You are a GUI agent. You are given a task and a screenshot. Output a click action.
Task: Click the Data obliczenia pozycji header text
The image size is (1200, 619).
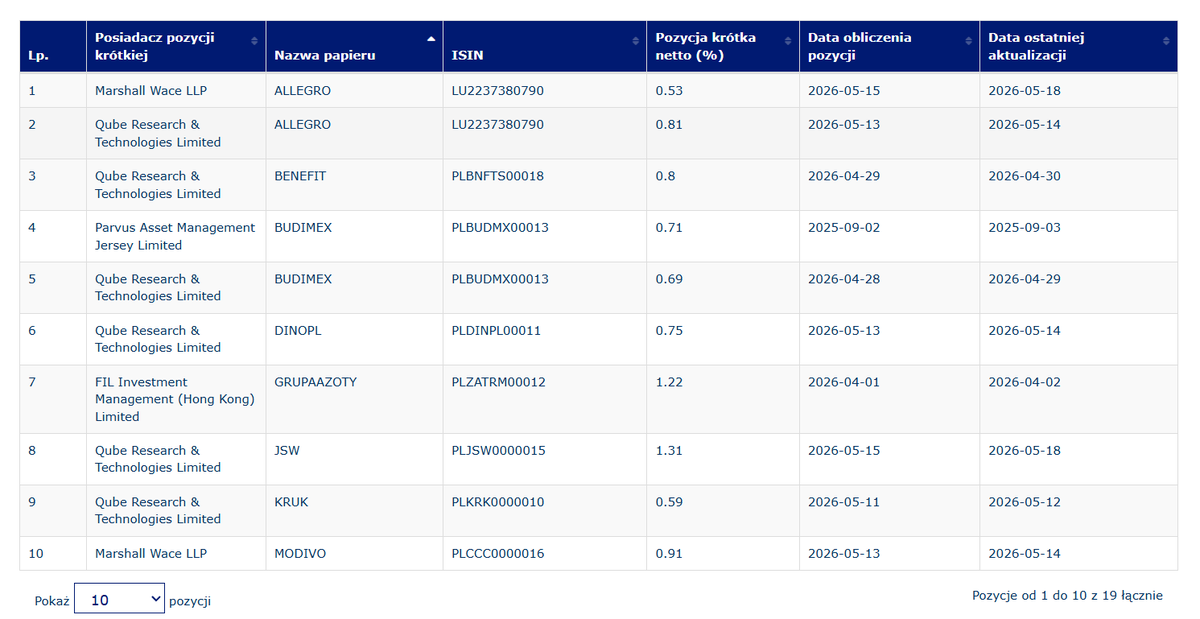coord(860,46)
